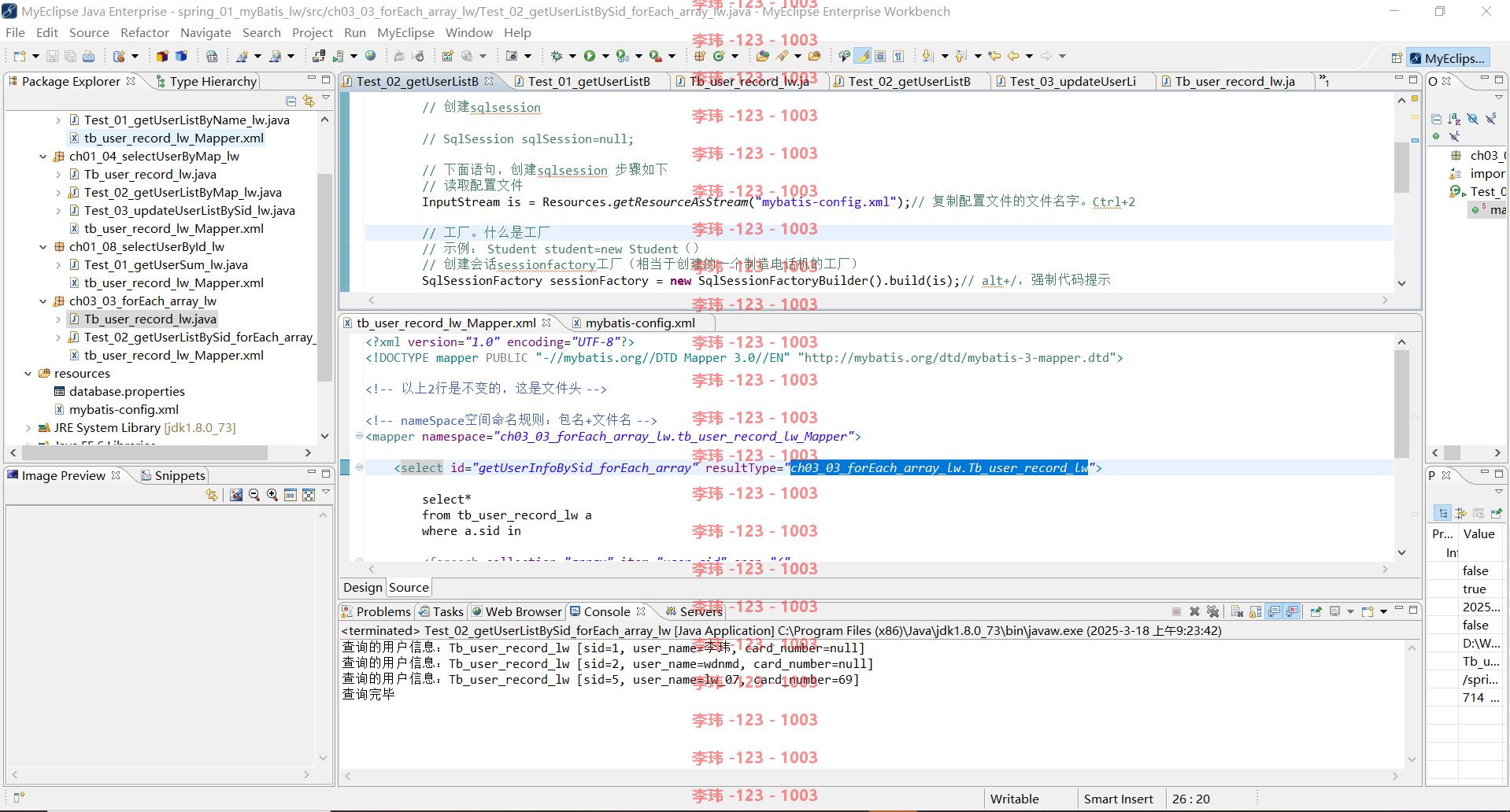This screenshot has height=812, width=1510.
Task: Switch to Test_03_updateUserLi editor tab
Action: pos(1073,81)
